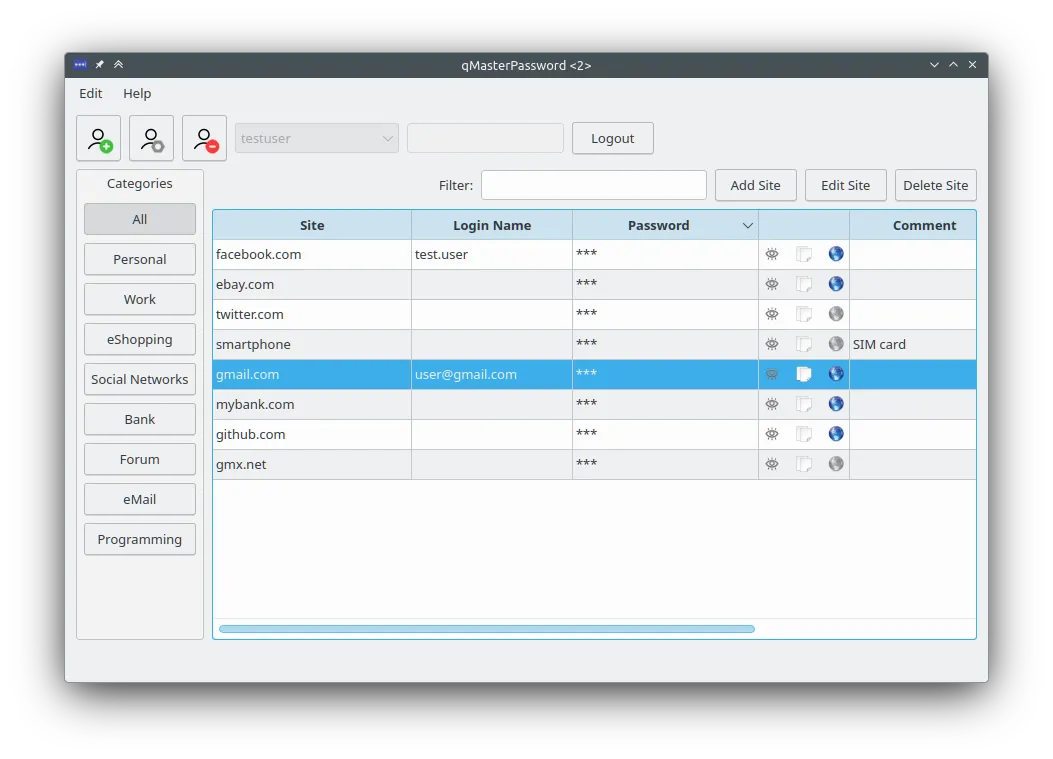
Task: Open the Edit menu
Action: pos(90,93)
